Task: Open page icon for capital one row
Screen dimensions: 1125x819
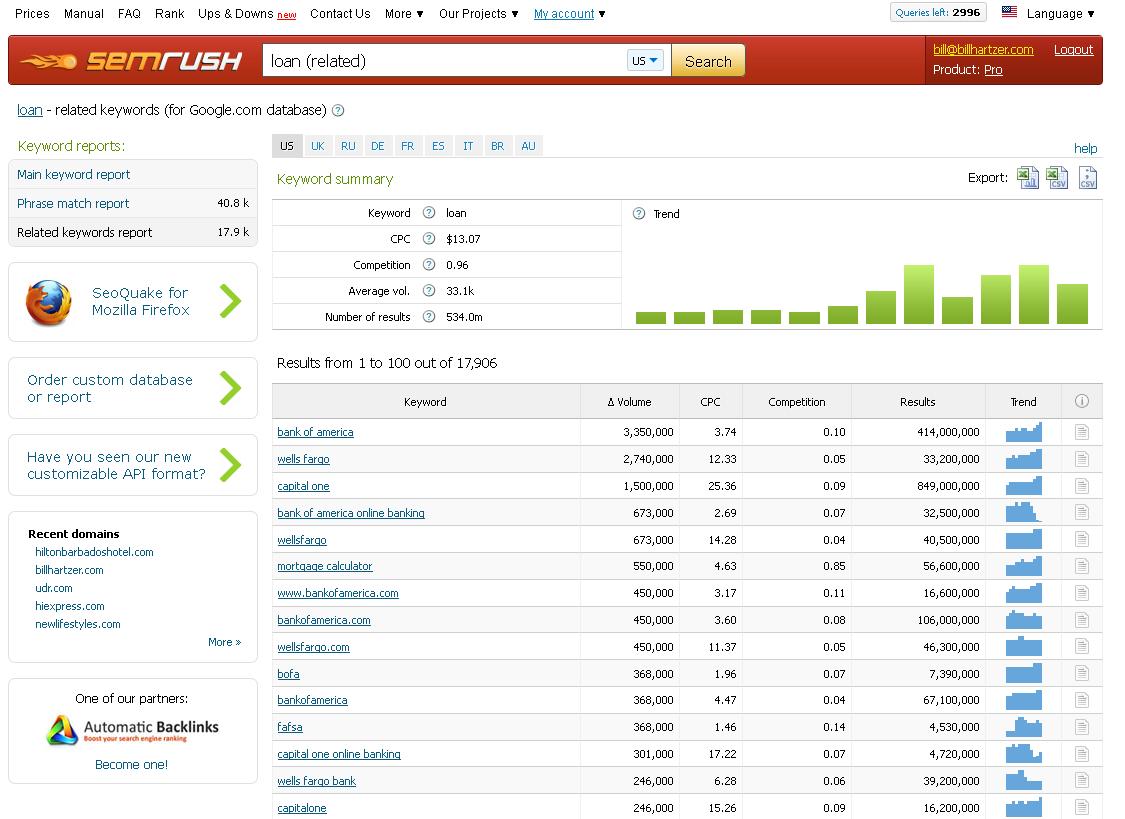Action: pyautogui.click(x=1082, y=486)
